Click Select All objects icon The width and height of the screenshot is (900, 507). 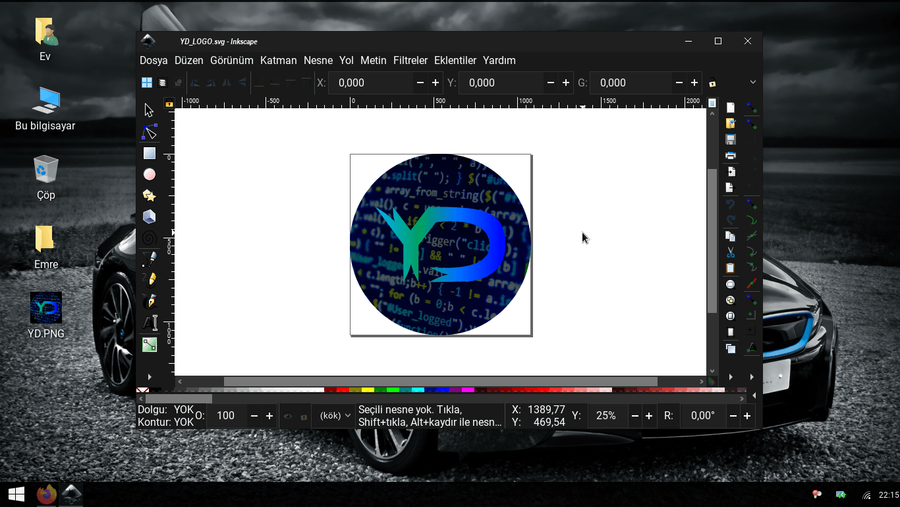[147, 83]
